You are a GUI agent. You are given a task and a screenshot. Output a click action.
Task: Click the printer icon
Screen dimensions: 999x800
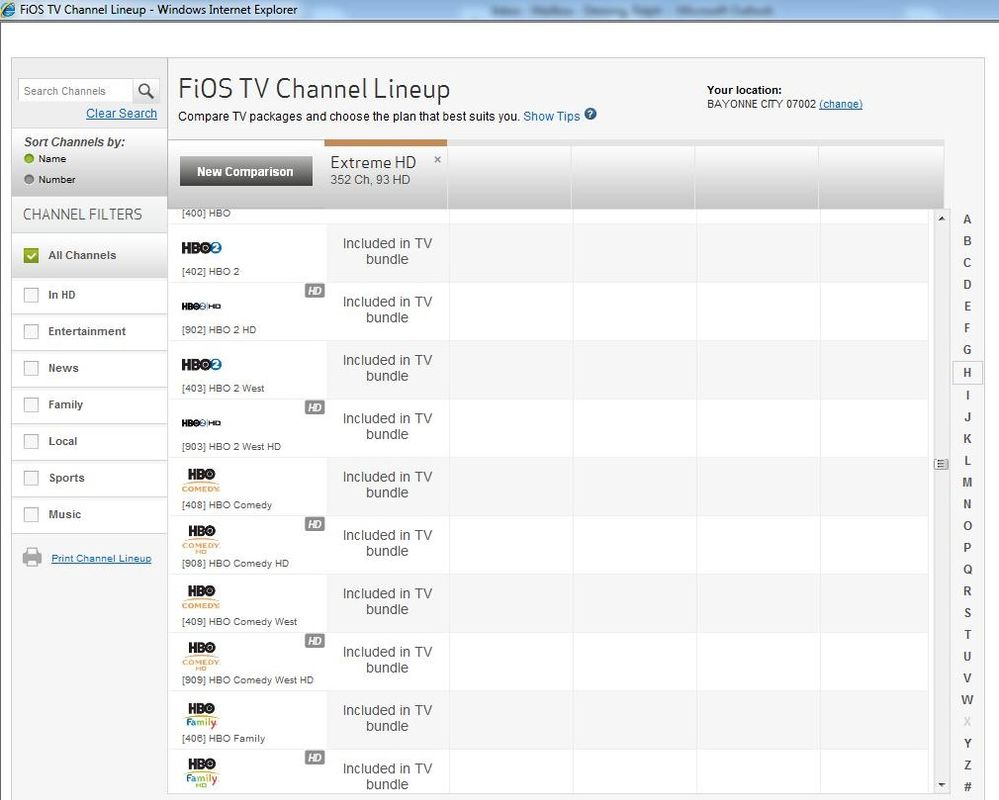pyautogui.click(x=32, y=557)
